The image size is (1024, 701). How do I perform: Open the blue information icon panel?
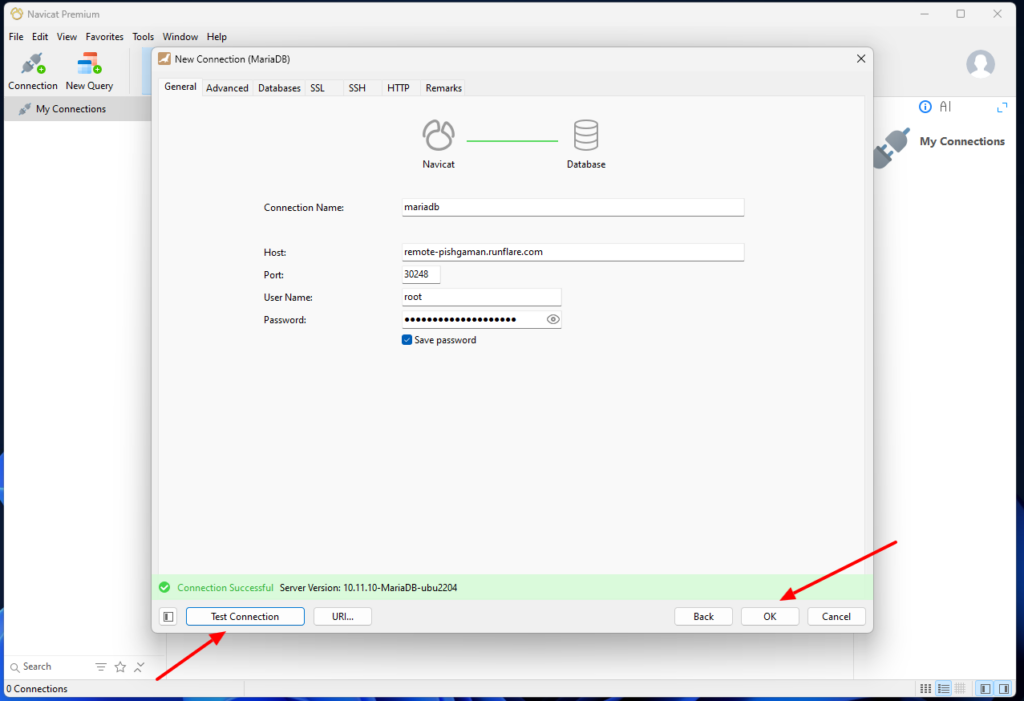coord(925,106)
